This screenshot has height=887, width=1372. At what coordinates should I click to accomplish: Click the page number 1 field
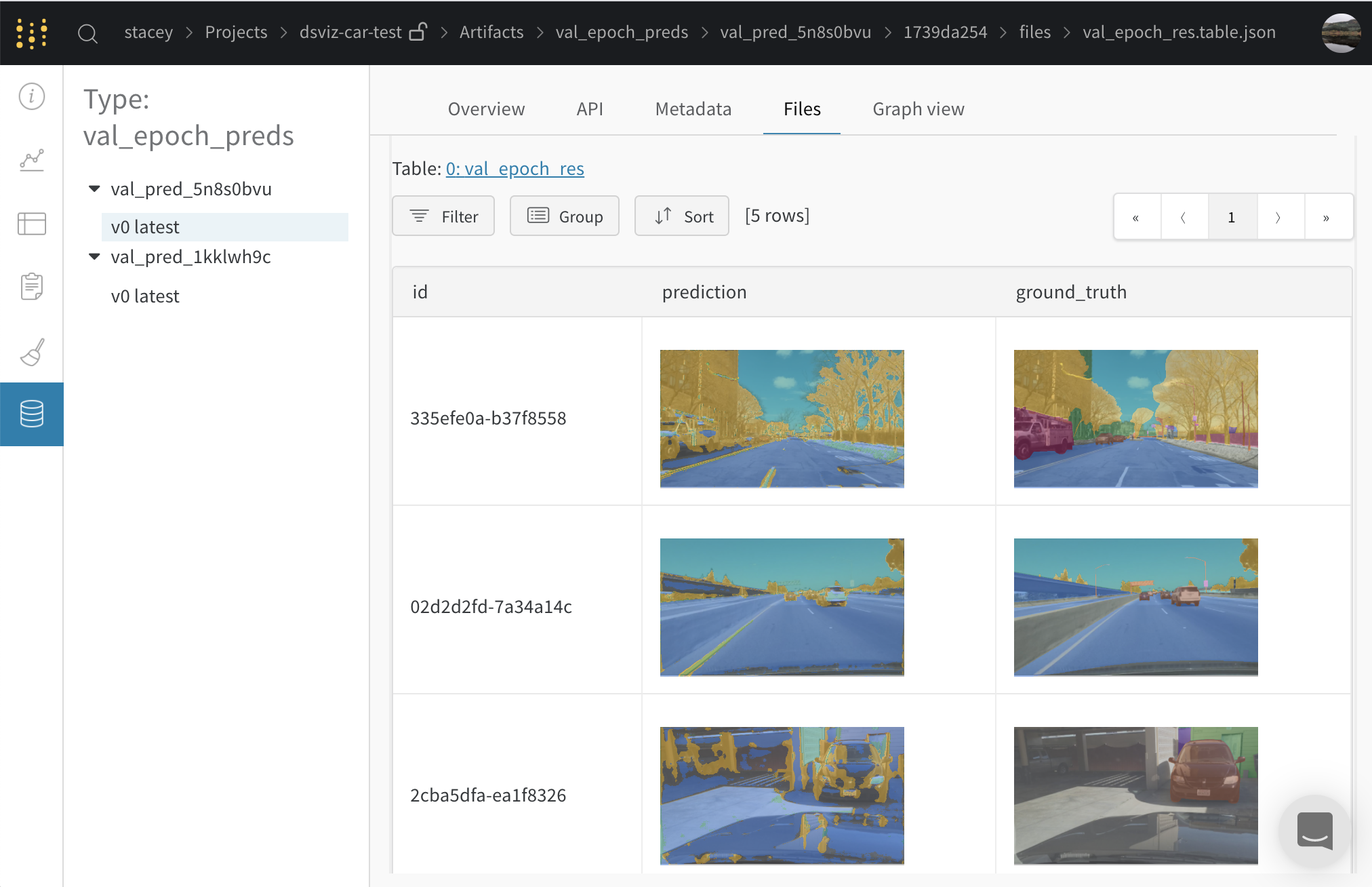1232,218
